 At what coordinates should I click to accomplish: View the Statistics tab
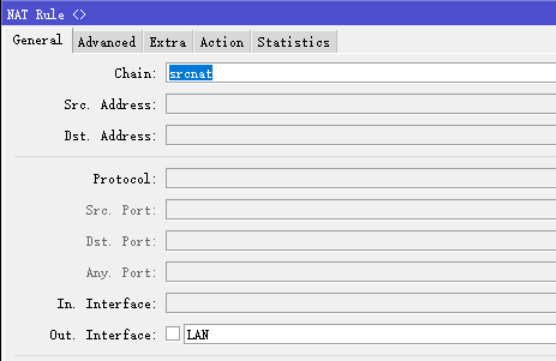[294, 42]
